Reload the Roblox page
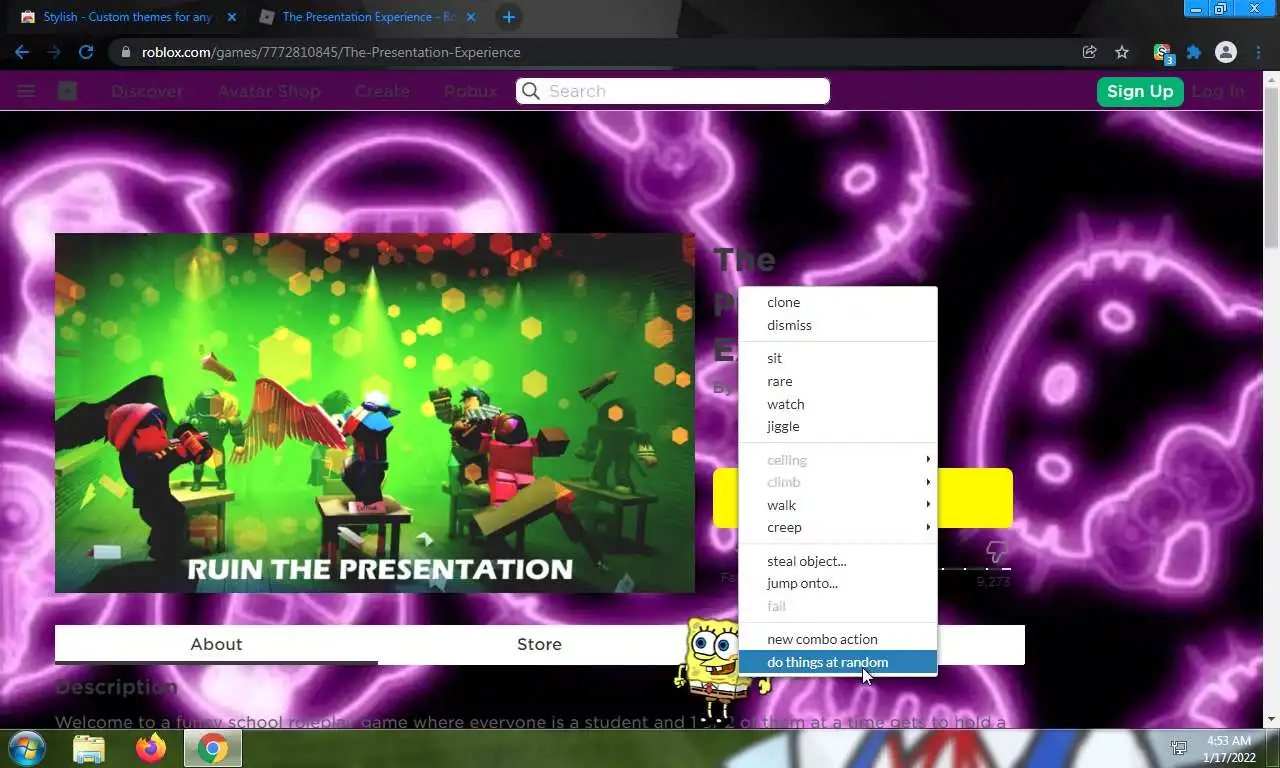 [86, 52]
